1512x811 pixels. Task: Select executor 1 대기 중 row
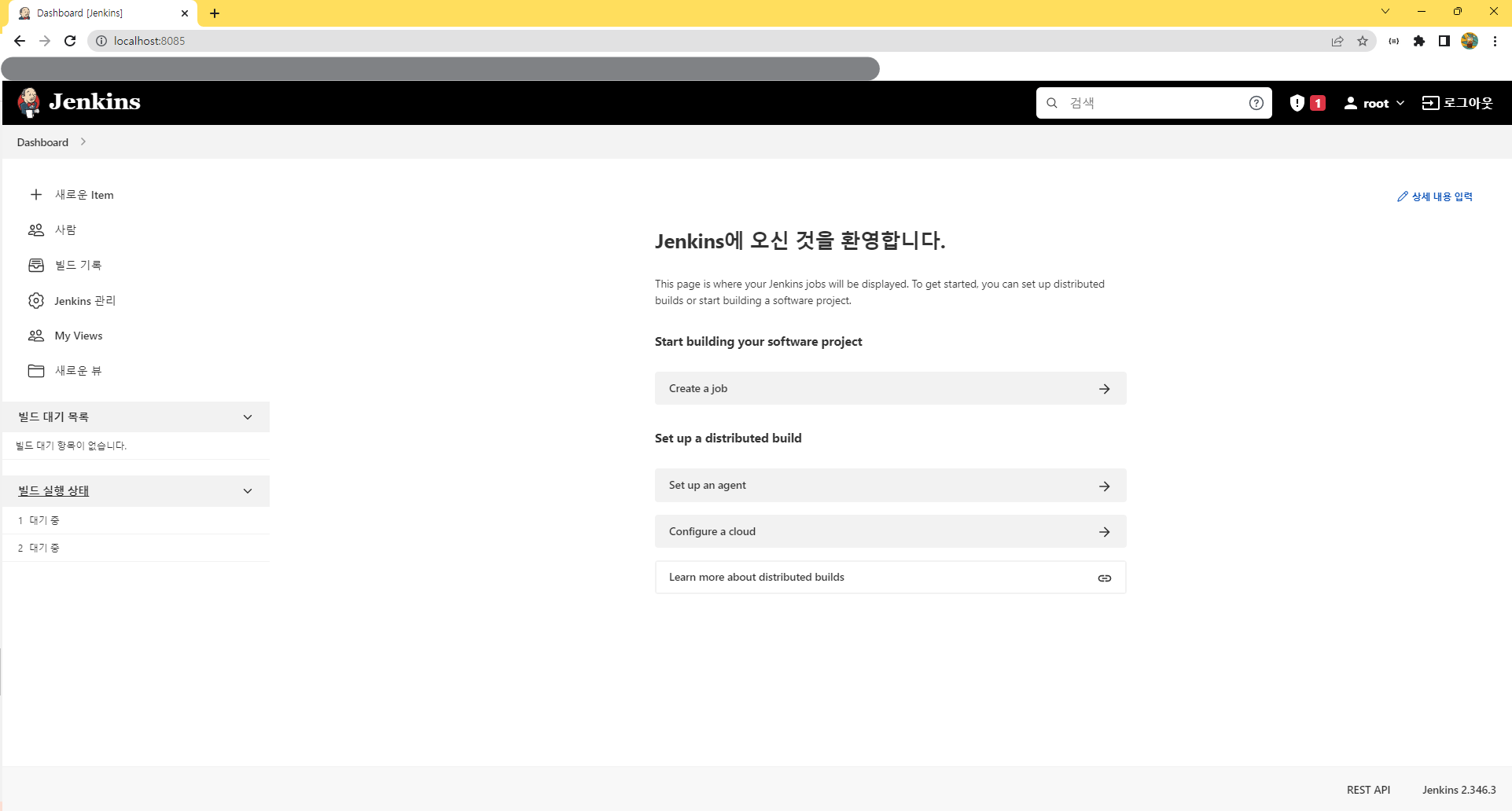pyautogui.click(x=136, y=520)
